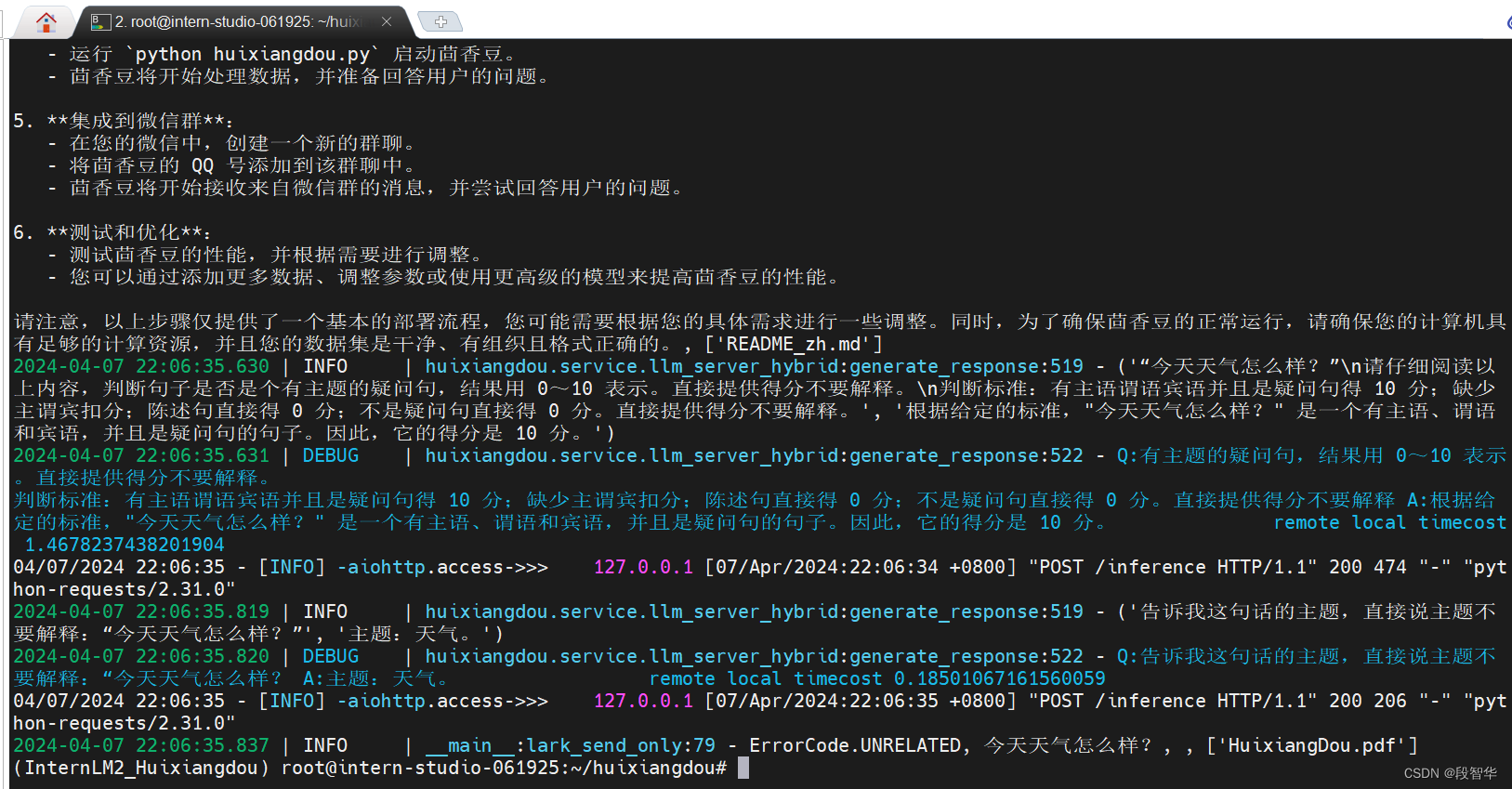Image resolution: width=1512 pixels, height=789 pixels.
Task: Click the heading "5. **集成到微信群**:"
Action: pyautogui.click(x=124, y=121)
